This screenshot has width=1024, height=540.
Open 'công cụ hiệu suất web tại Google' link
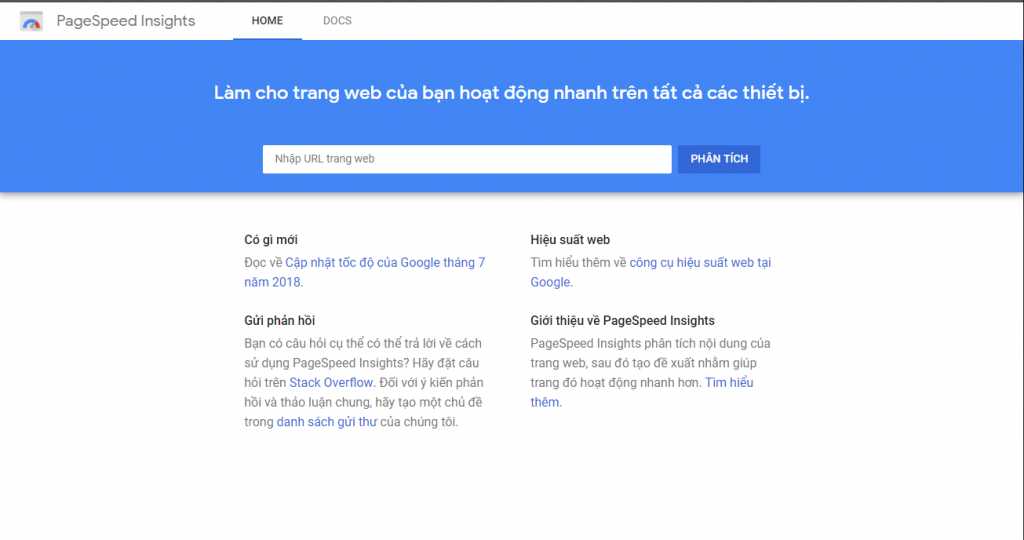point(650,272)
